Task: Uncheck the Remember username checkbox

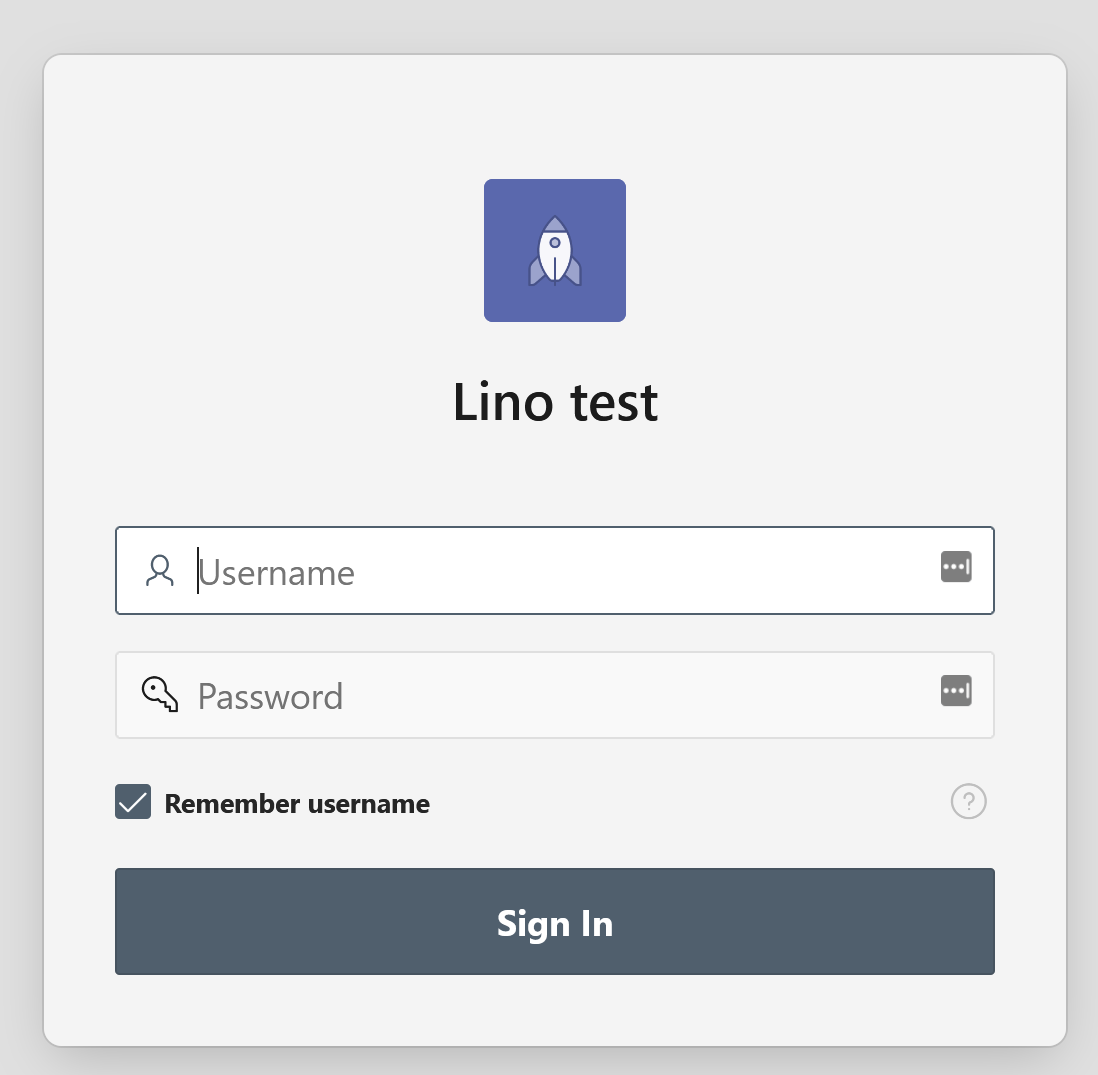Action: [x=133, y=802]
